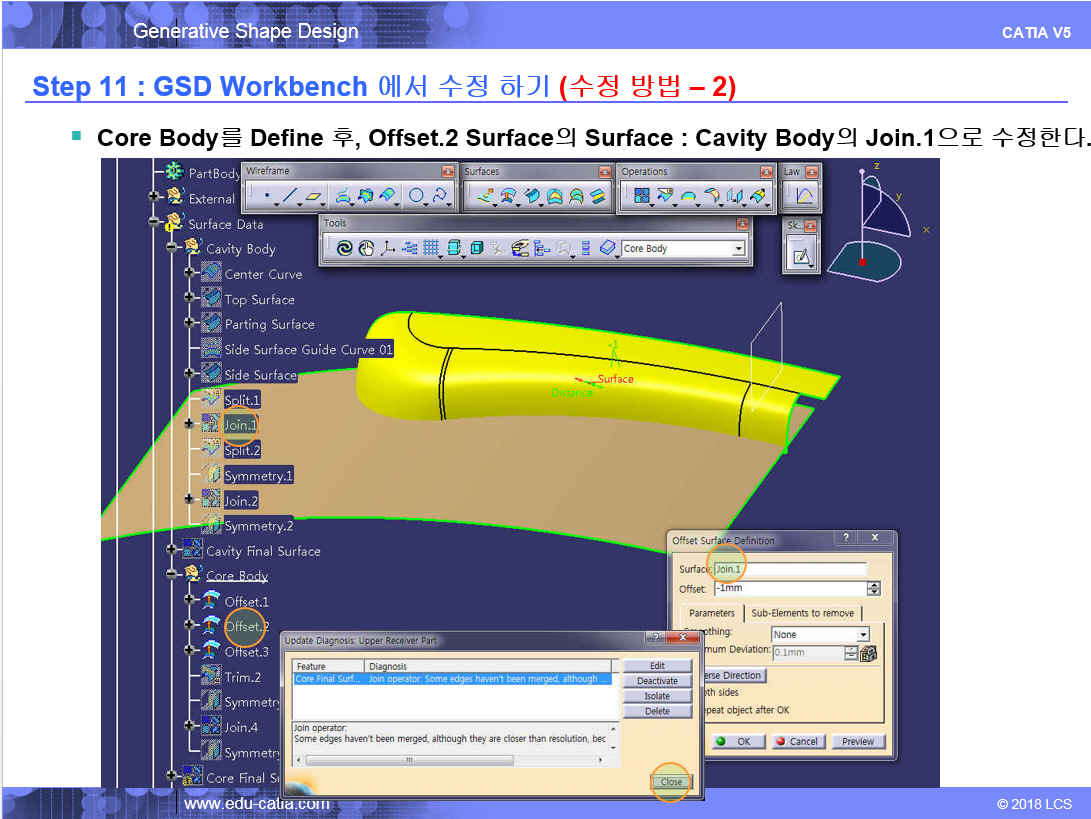This screenshot has height=819, width=1091.
Task: Switch to the Sub-Elements to remove tab
Action: coord(803,613)
